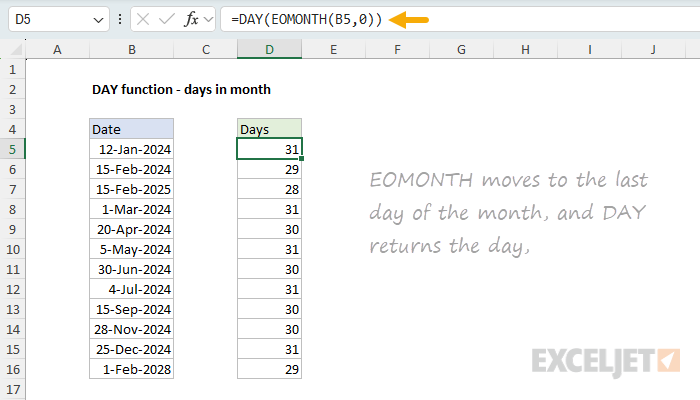Select column F header
Viewport: 700px width, 400px height.
pyautogui.click(x=397, y=50)
